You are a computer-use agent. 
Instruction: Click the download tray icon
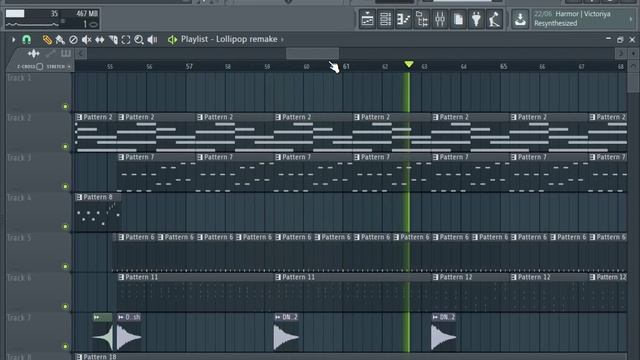point(520,19)
